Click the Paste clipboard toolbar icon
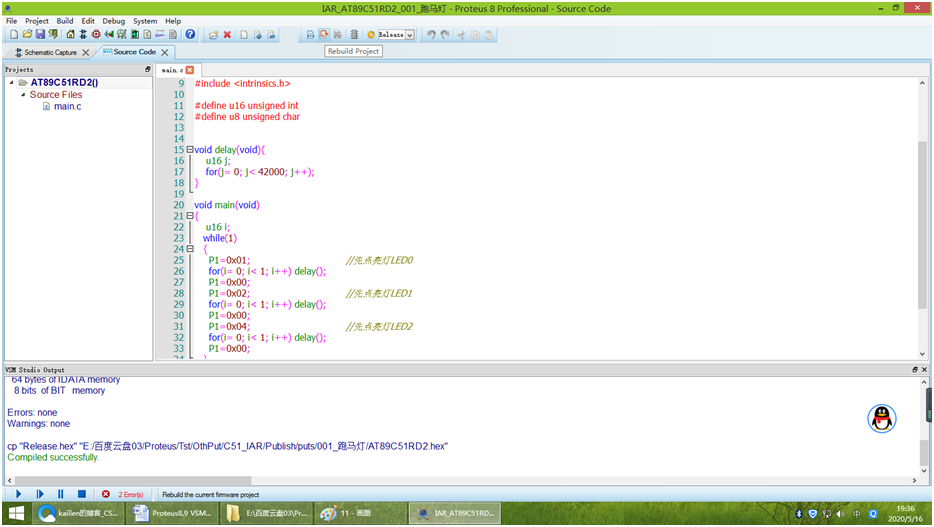The image size is (934, 527). (x=488, y=35)
